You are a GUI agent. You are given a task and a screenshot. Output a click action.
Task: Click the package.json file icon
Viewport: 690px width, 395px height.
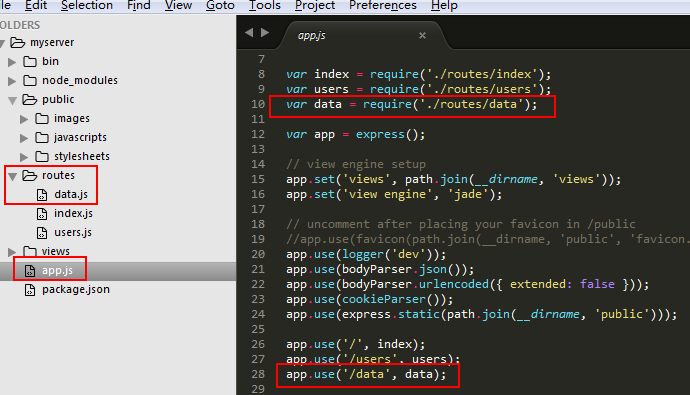coord(30,289)
